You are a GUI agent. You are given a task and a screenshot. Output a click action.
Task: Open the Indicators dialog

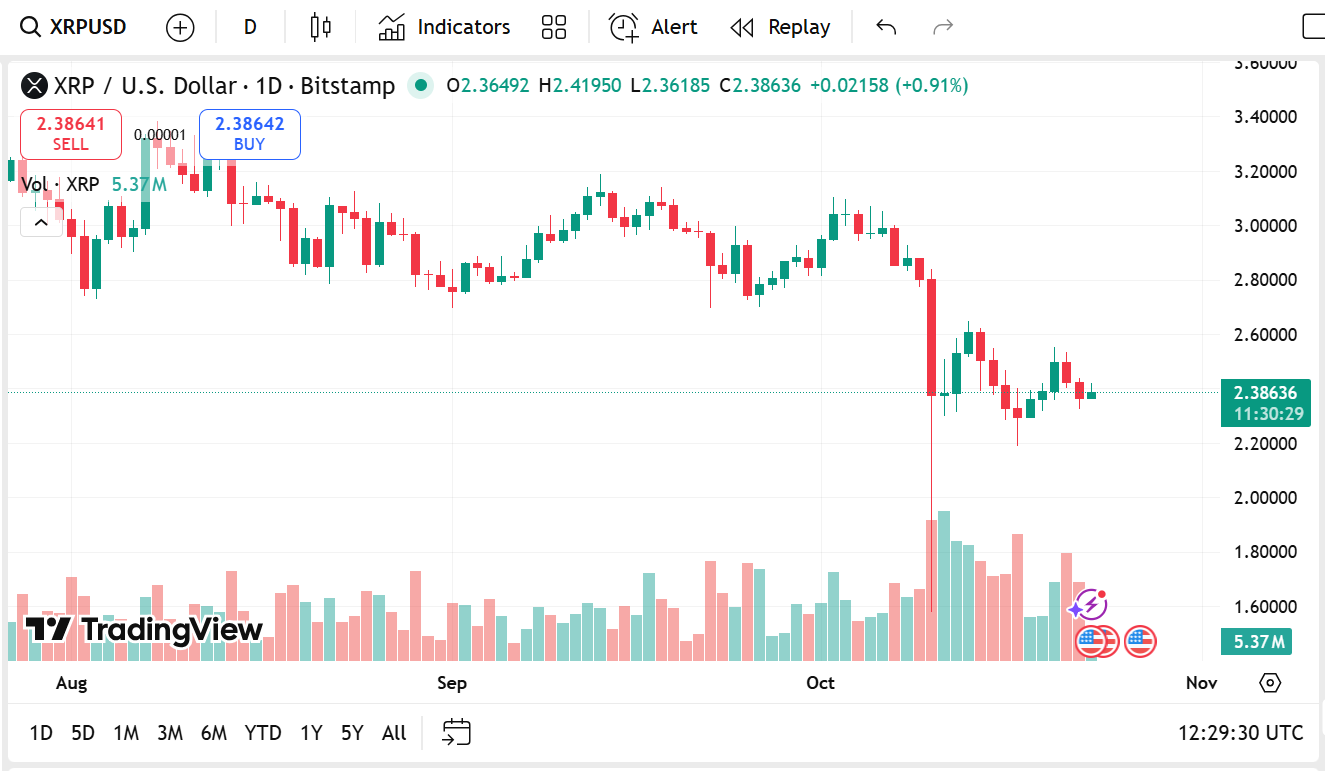[444, 27]
